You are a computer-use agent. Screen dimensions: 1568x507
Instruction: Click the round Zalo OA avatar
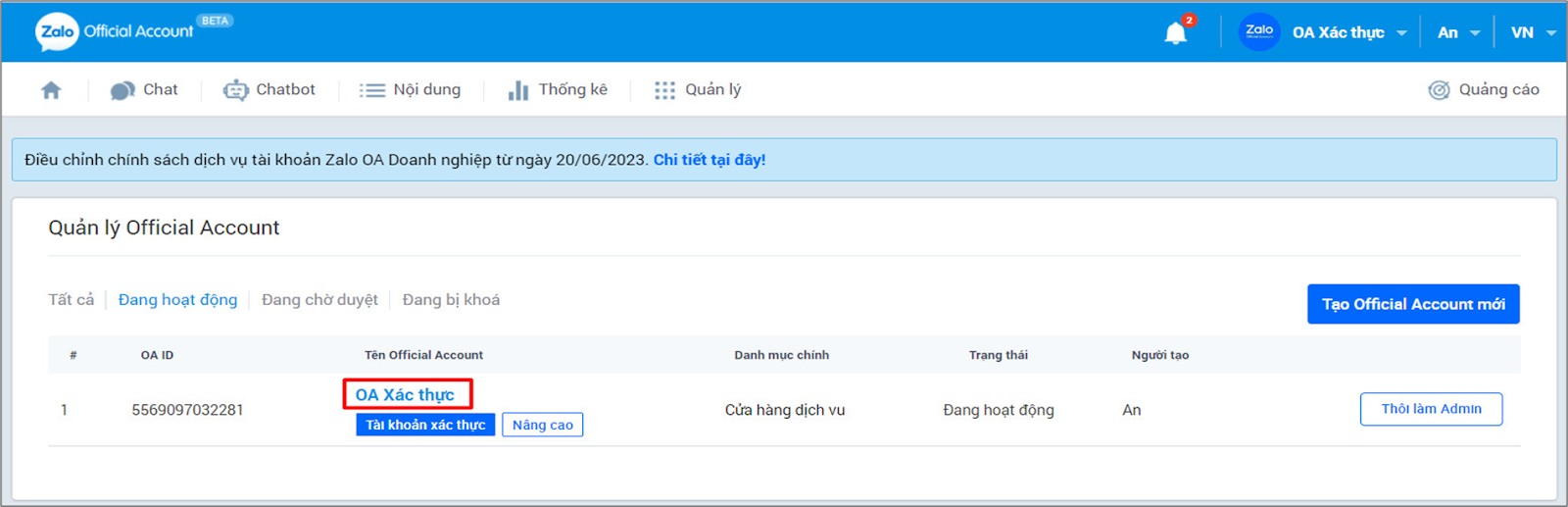pos(1259,31)
